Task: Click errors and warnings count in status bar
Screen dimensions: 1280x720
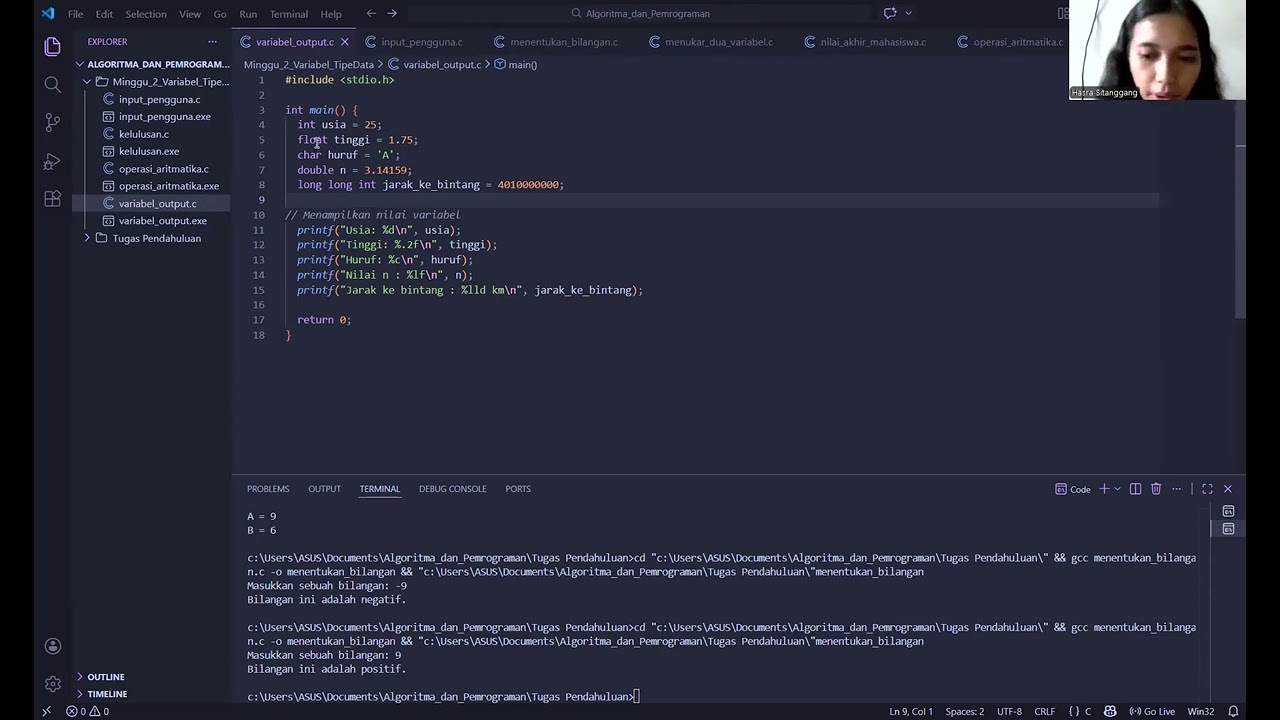Action: point(88,712)
